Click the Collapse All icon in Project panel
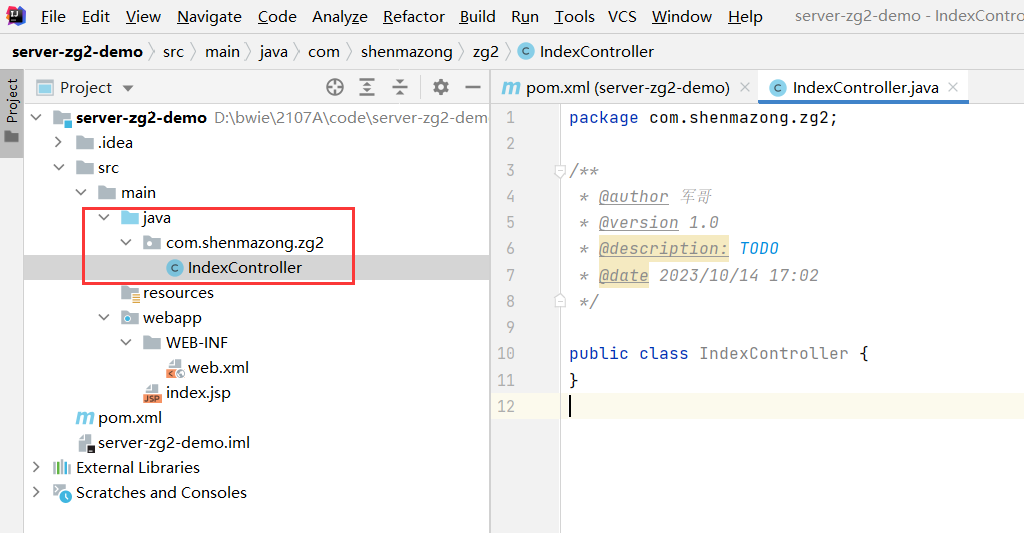 (400, 88)
